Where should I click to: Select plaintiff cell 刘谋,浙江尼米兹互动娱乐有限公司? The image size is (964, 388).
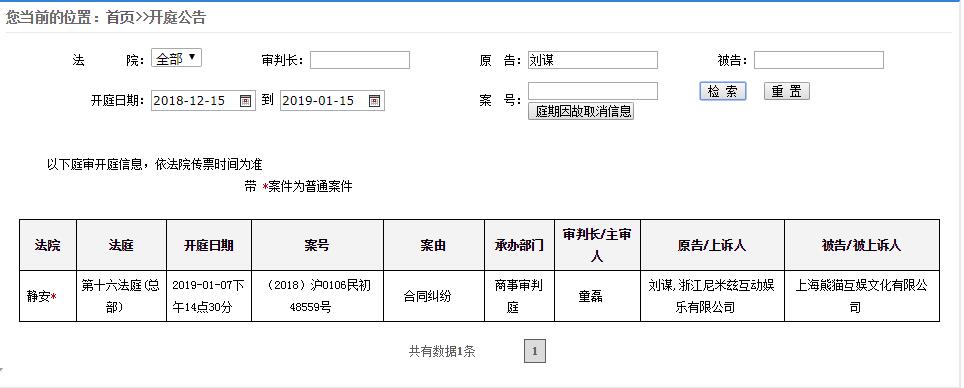point(712,296)
